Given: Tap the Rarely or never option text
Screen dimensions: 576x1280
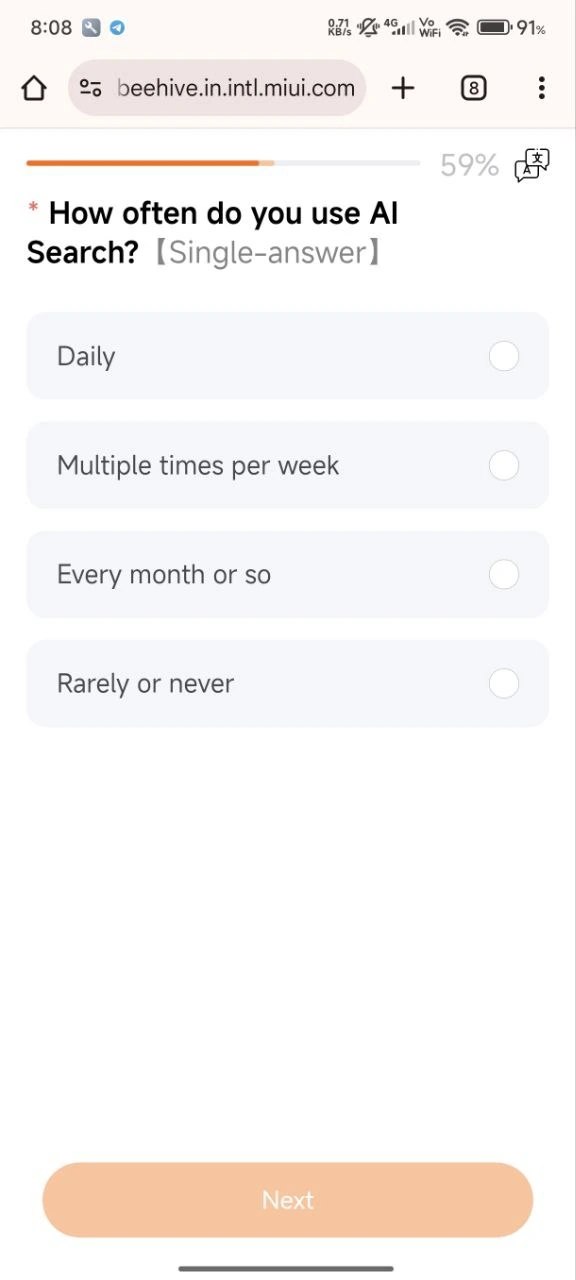Looking at the screenshot, I should click(145, 684).
